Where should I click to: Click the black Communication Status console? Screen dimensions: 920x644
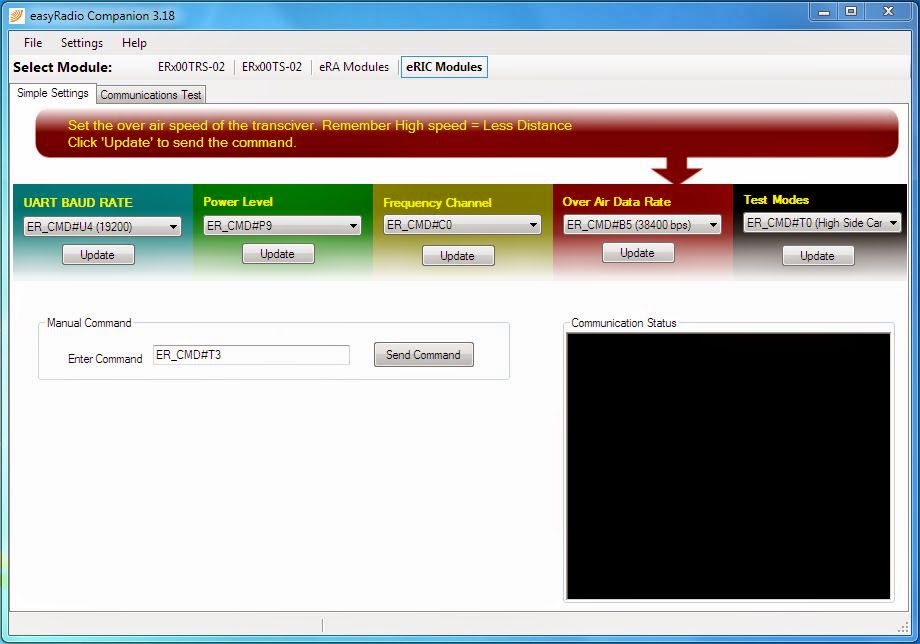[x=728, y=466]
